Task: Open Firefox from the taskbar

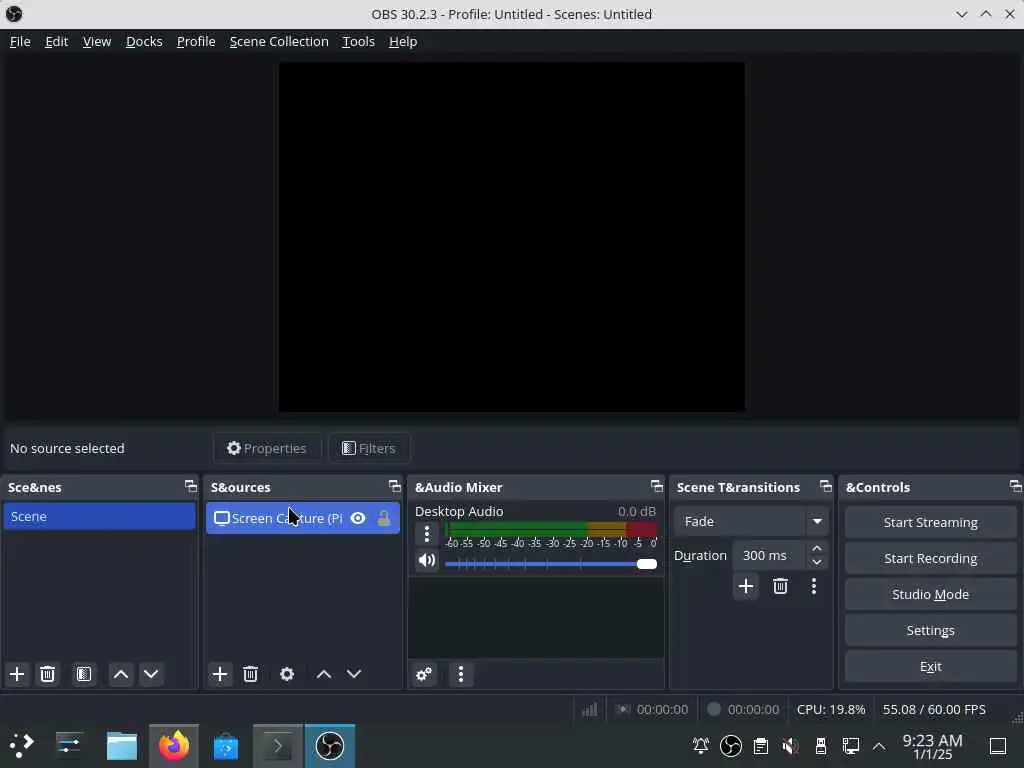Action: click(174, 746)
